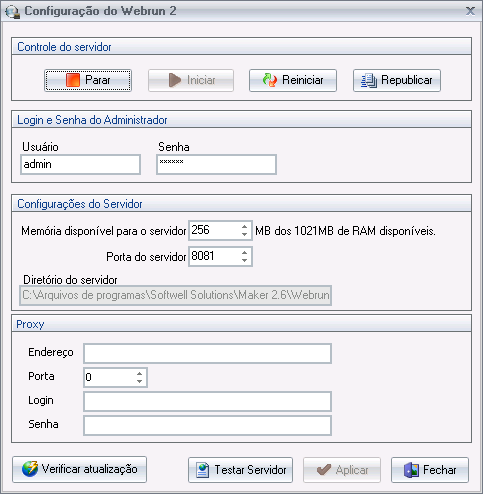
Task: Run Testar Servidor
Action: 240,470
